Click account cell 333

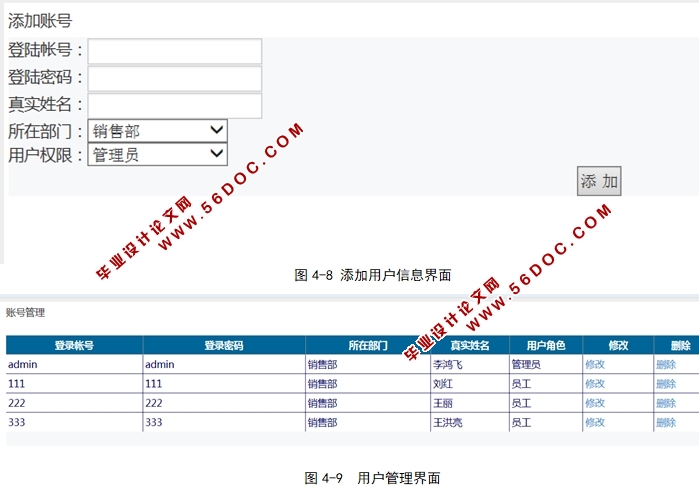point(74,422)
